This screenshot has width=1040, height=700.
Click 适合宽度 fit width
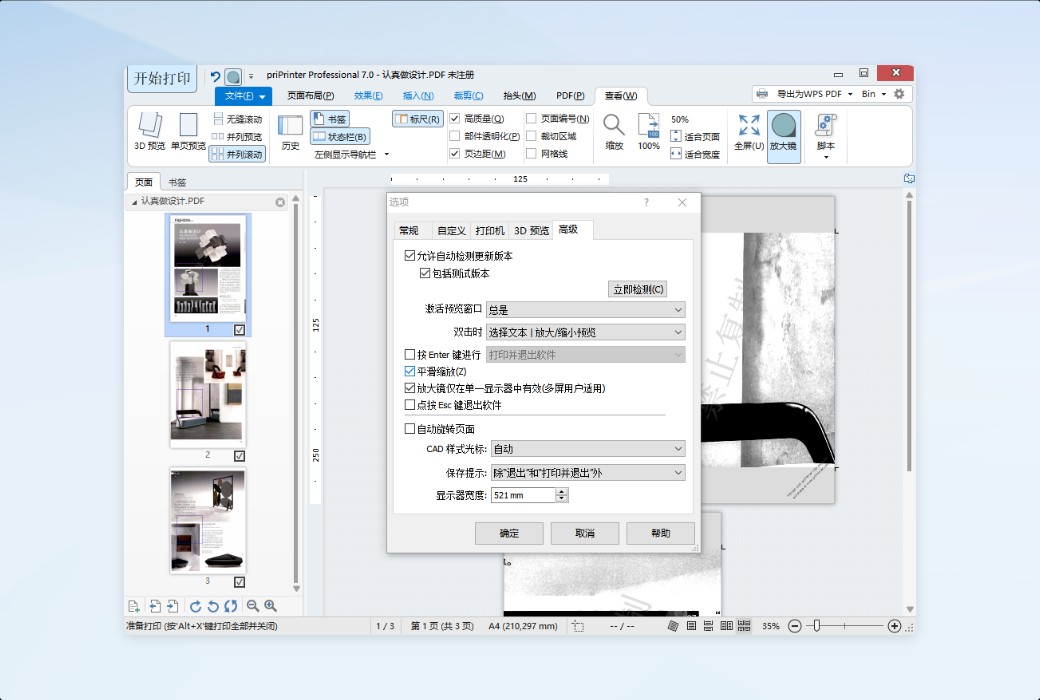[695, 154]
